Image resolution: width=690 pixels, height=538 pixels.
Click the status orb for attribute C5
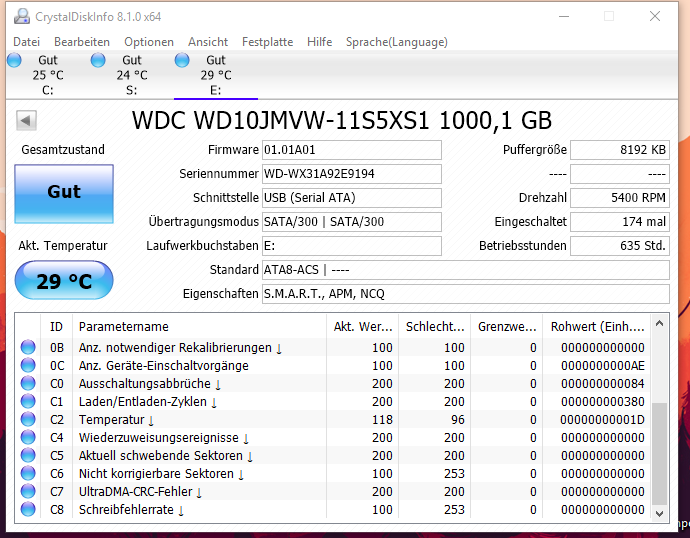point(28,455)
